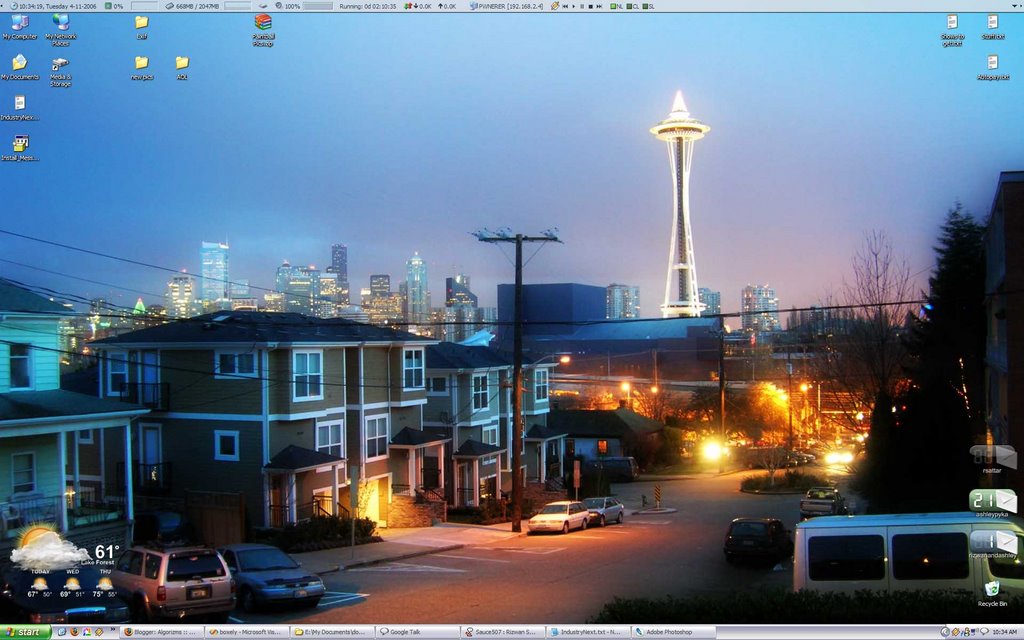The width and height of the screenshot is (1024, 640).
Task: Switch to boxely - Microsoft Visual taskbar window
Action: 247,632
